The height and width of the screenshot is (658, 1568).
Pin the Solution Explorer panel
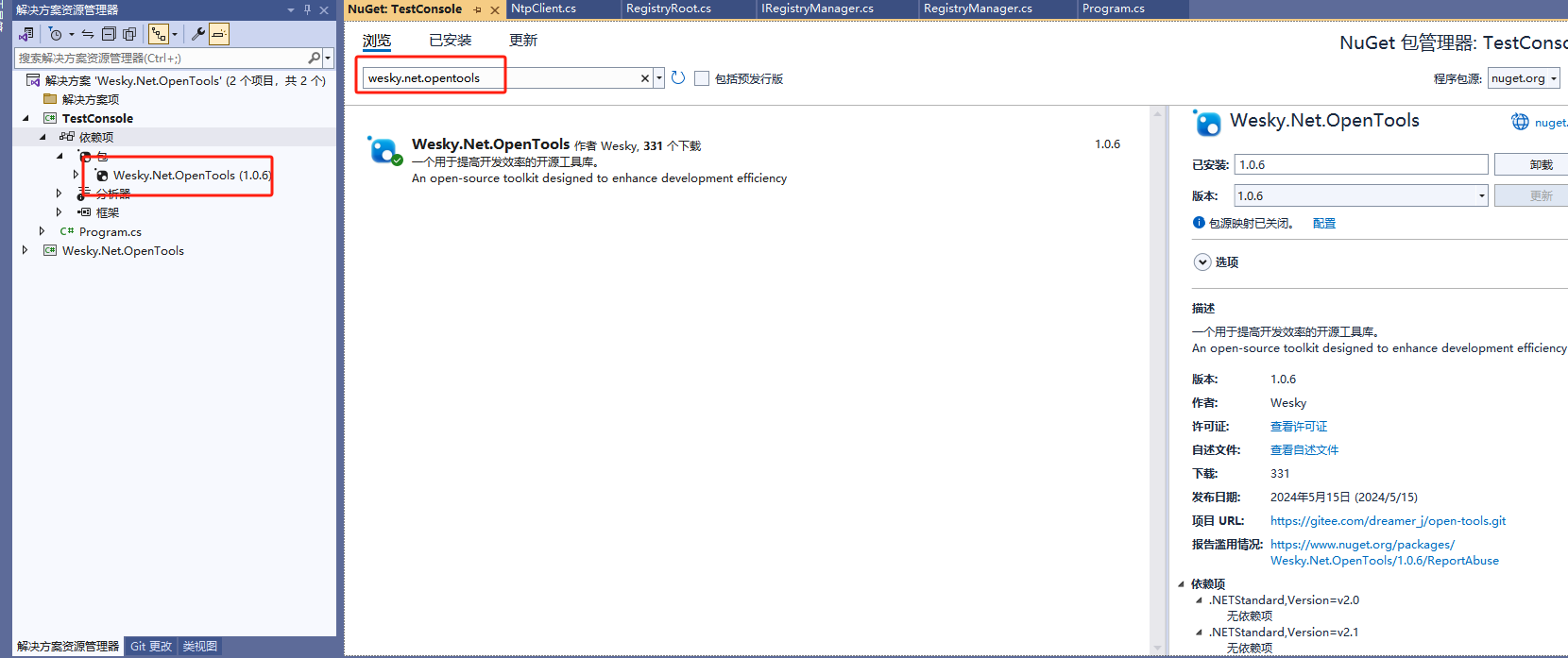coord(307,9)
